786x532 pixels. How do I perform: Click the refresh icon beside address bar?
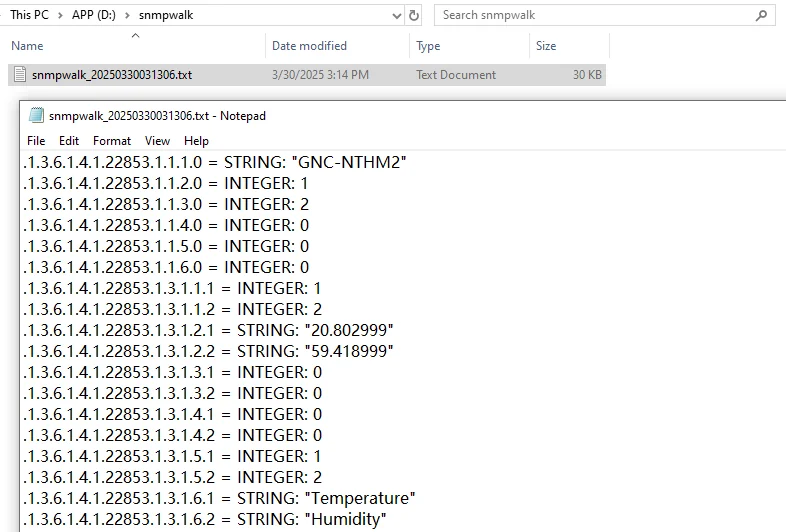(x=414, y=16)
